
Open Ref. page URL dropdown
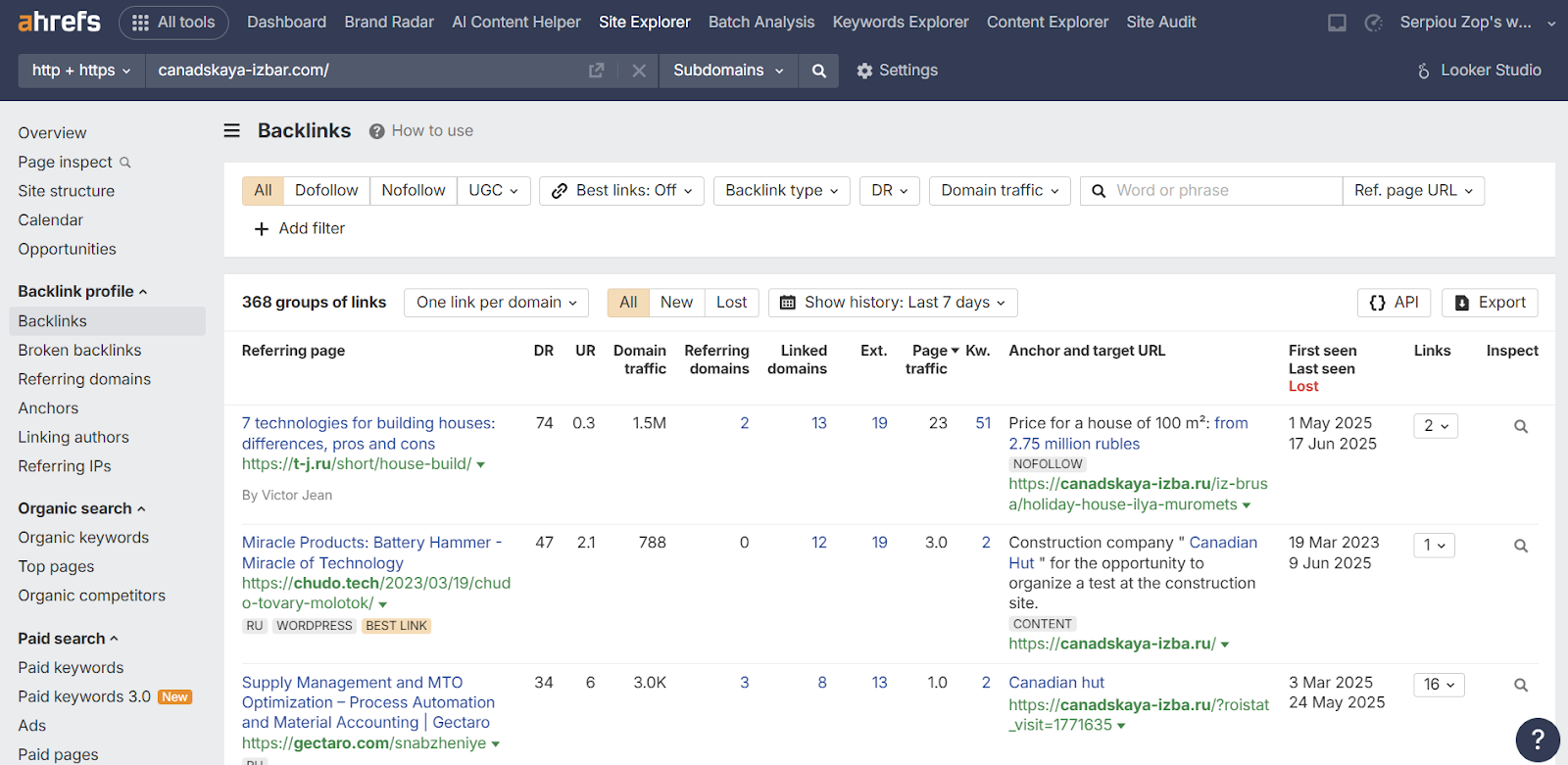click(1413, 191)
